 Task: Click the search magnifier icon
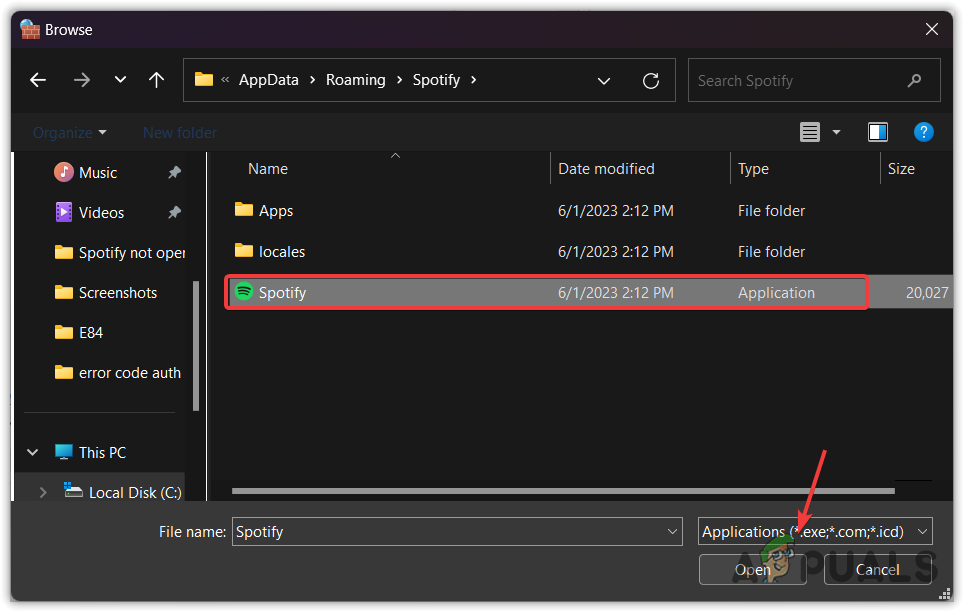click(914, 80)
